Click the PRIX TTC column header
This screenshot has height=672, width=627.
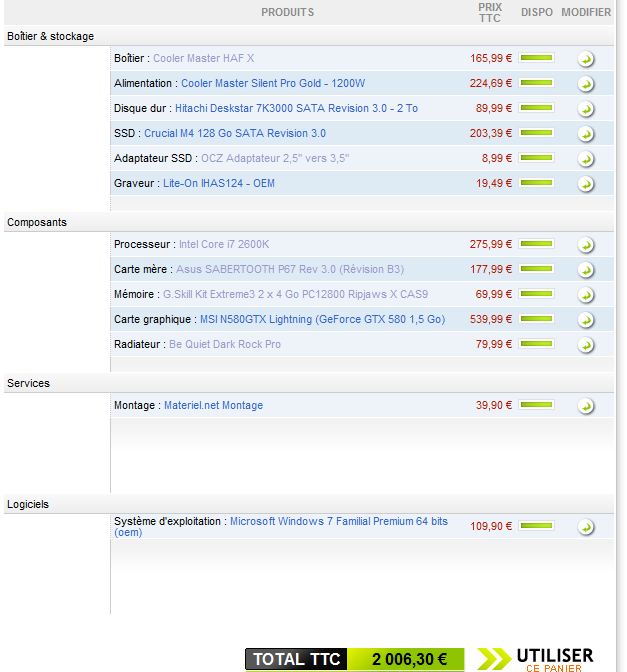[x=490, y=12]
